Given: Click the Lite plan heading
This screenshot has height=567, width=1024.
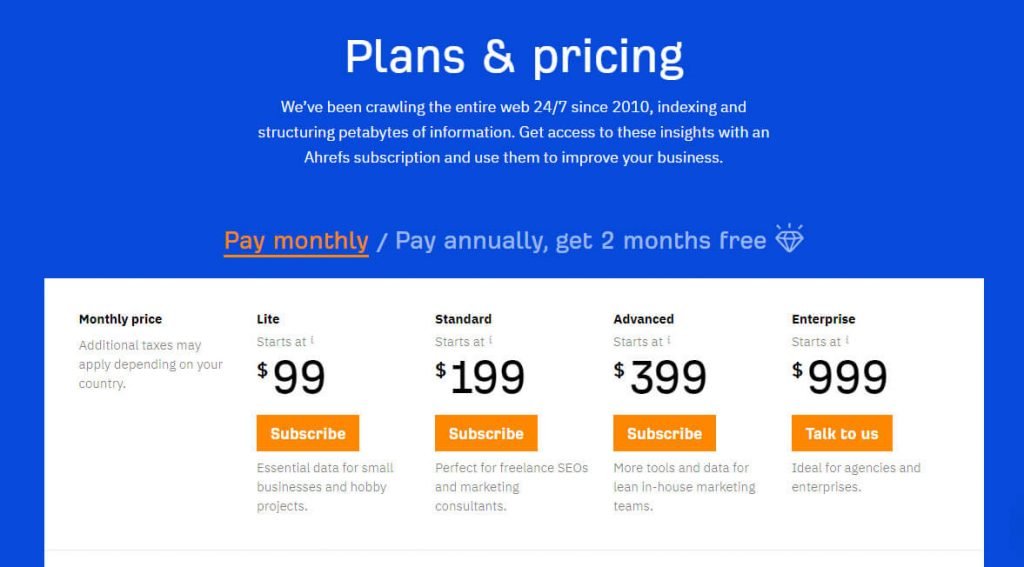Looking at the screenshot, I should [x=268, y=319].
